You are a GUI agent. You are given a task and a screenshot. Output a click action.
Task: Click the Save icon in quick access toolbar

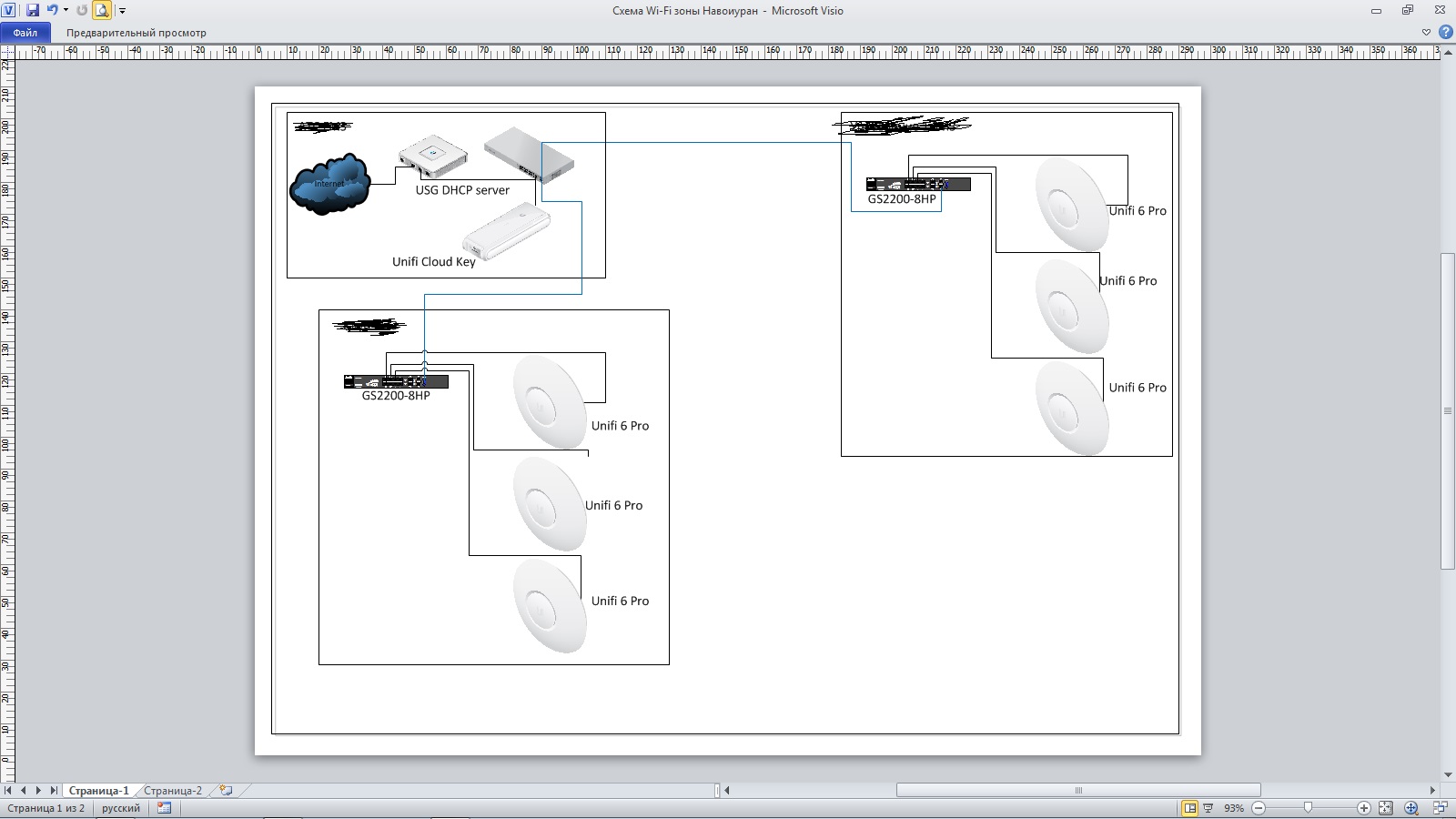[33, 10]
